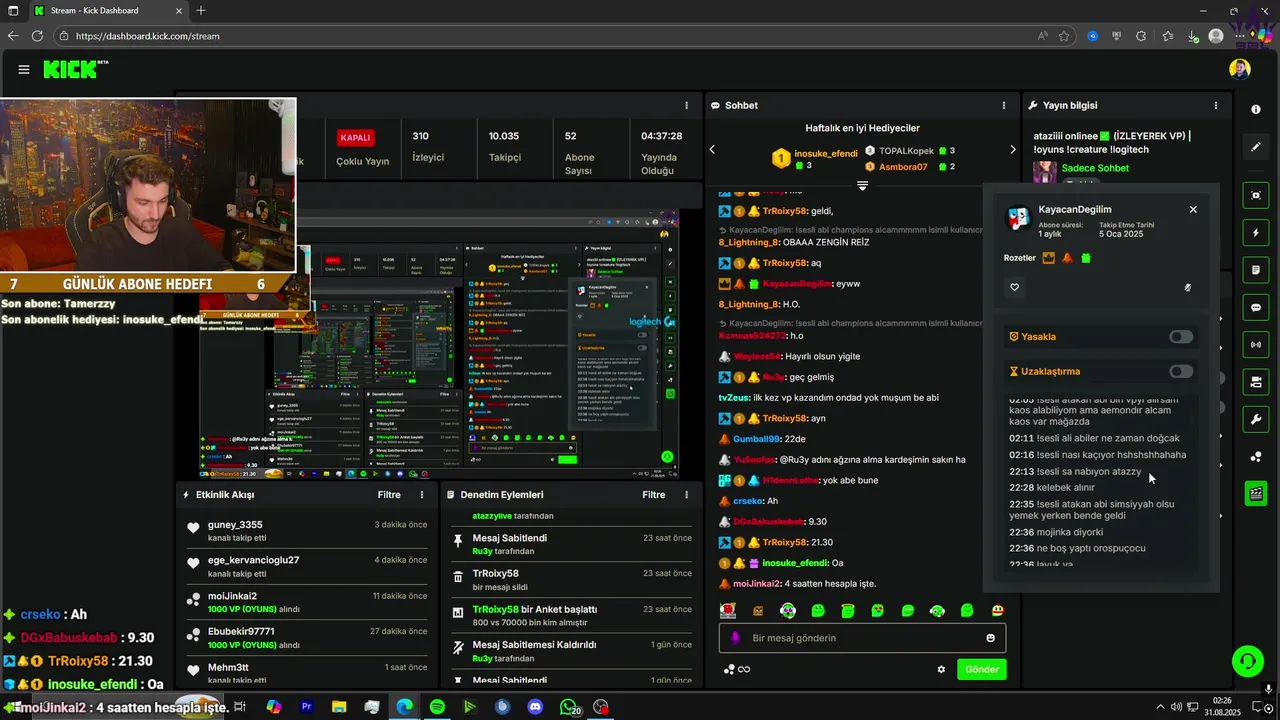Close the KayacanDegilim user card
1280x720 pixels.
1193,209
